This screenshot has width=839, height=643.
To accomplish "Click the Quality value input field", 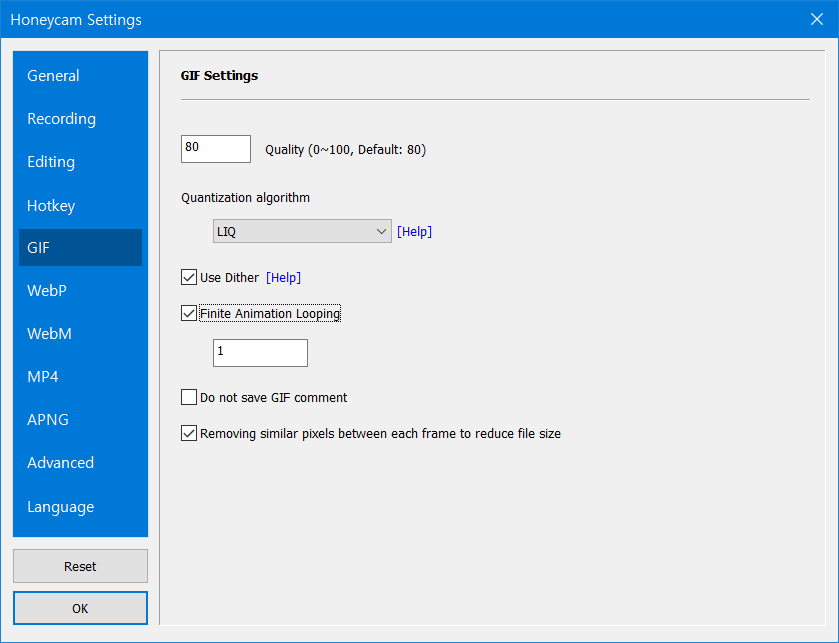I will [215, 148].
